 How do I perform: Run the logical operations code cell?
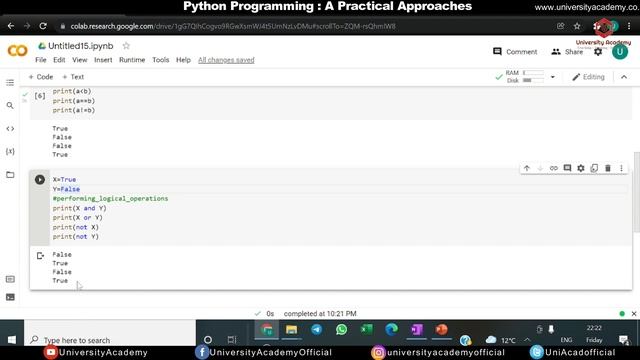click(x=40, y=180)
